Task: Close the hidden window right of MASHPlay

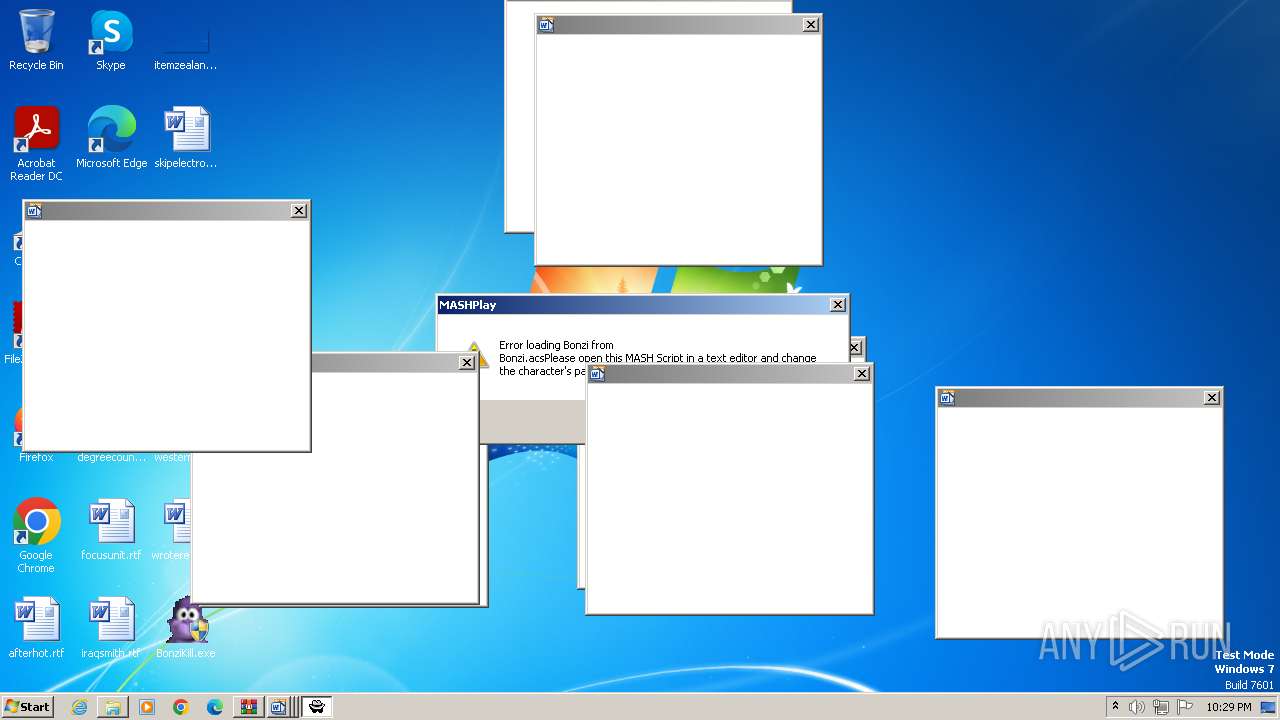Action: pos(856,348)
